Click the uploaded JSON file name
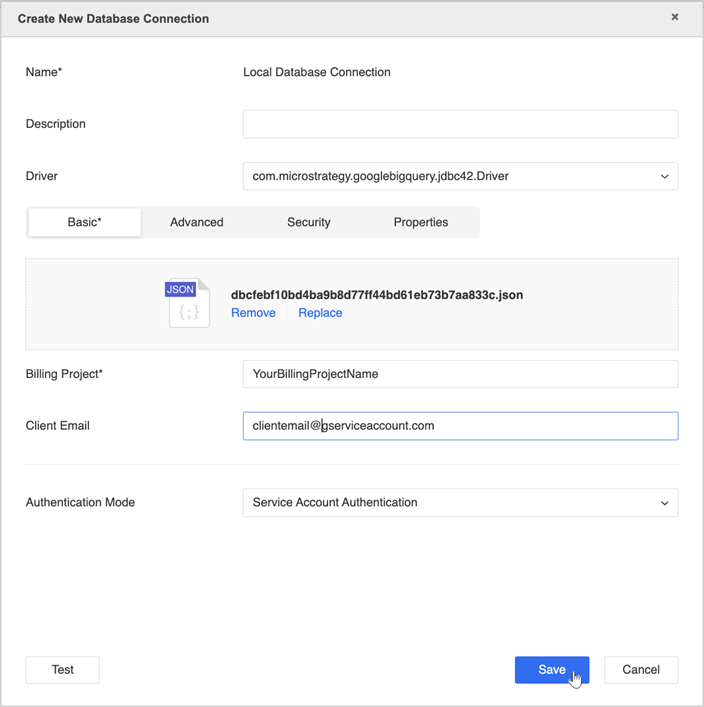The width and height of the screenshot is (704, 707). tap(377, 295)
